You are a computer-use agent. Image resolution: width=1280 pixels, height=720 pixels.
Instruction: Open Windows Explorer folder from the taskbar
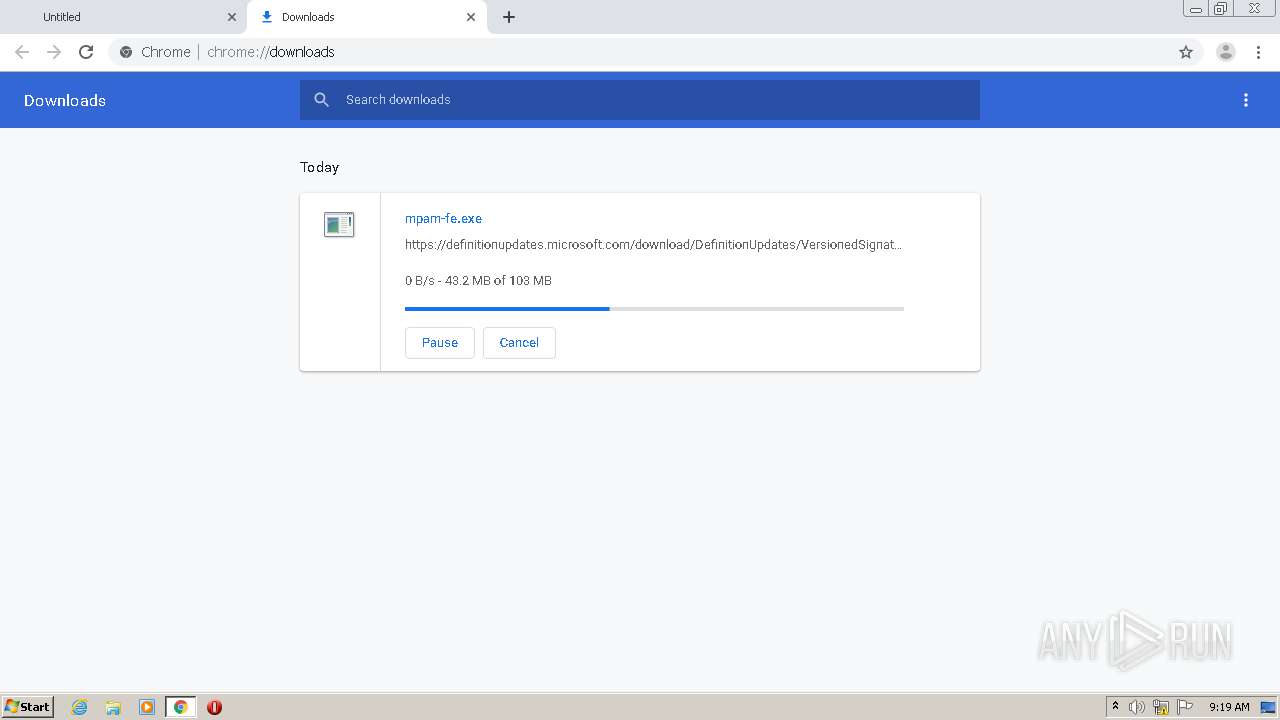click(113, 707)
